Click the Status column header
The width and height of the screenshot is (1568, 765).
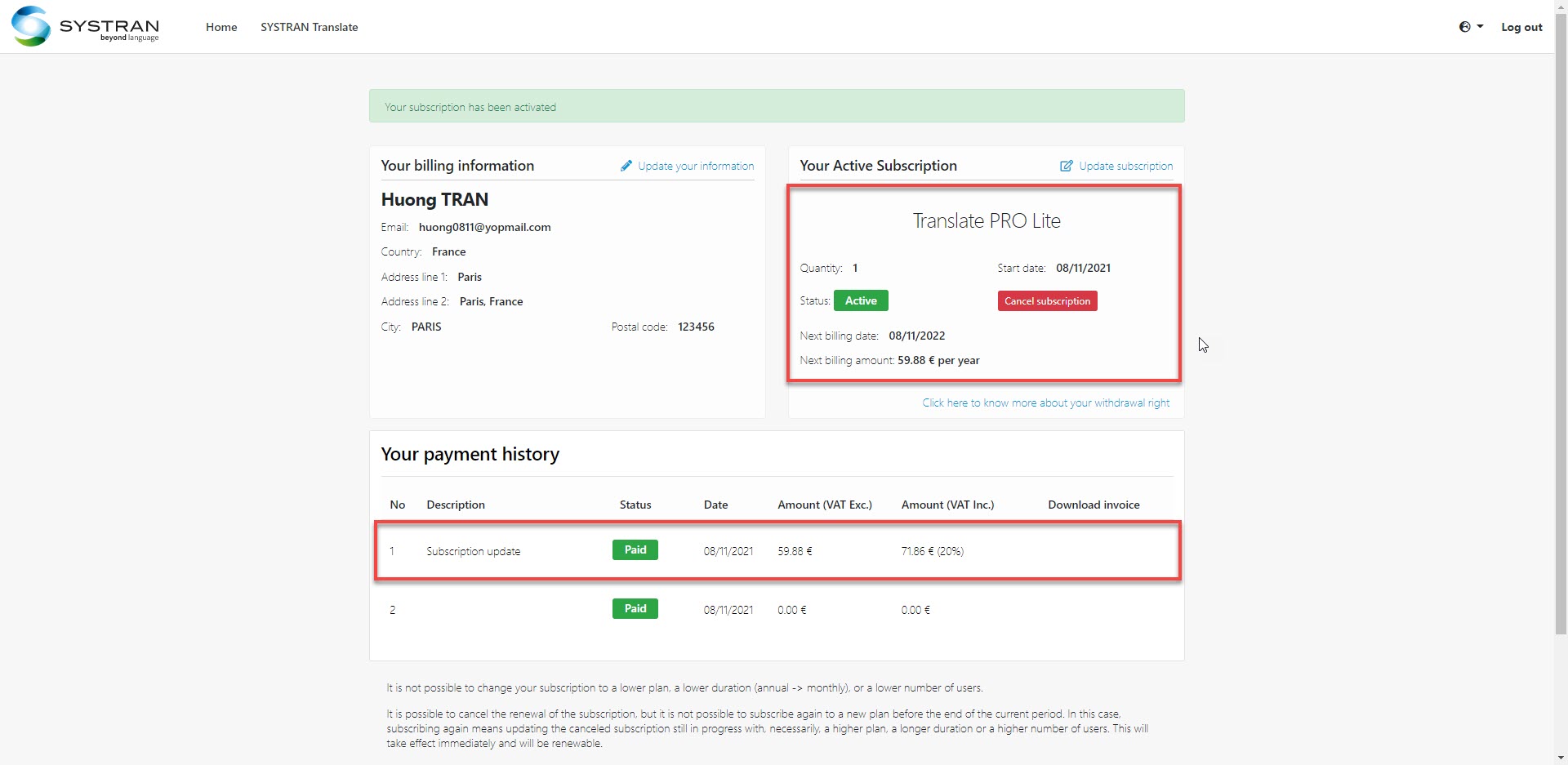coord(635,505)
